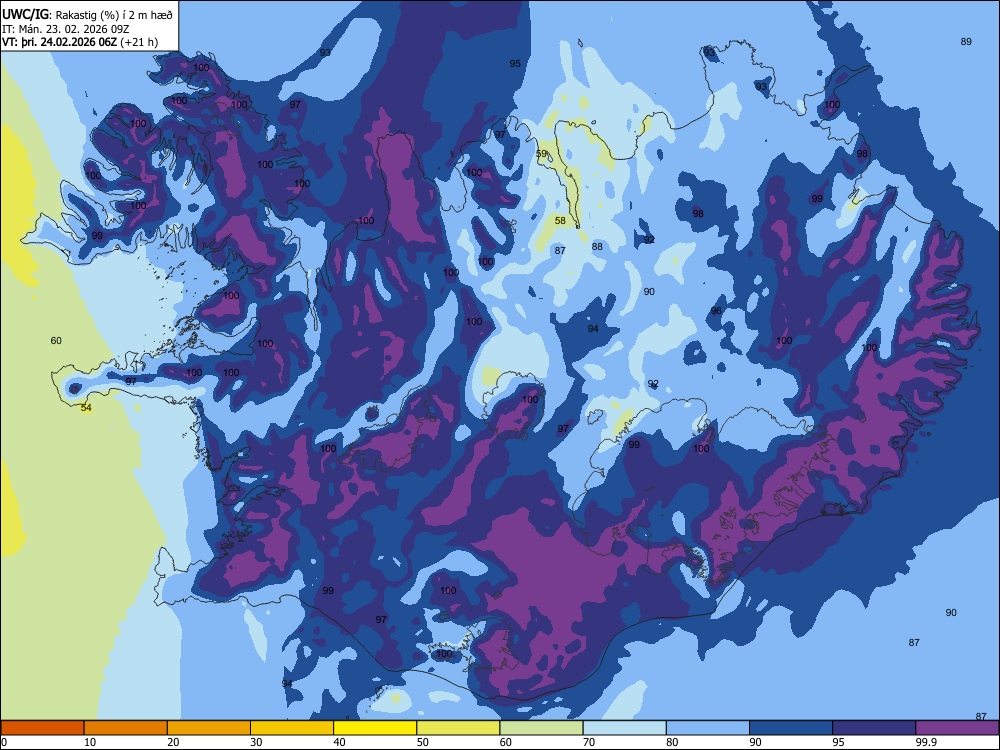The image size is (1000, 750).
Task: Click the bright yellow 40-50 legend swatch
Action: pyautogui.click(x=375, y=728)
